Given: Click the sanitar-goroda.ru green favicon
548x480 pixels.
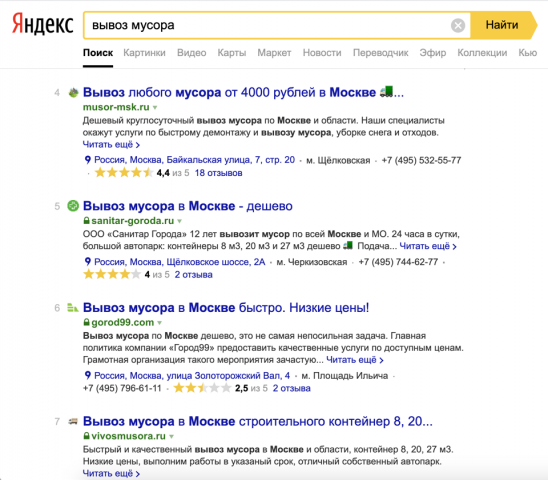Looking at the screenshot, I should pyautogui.click(x=73, y=206).
